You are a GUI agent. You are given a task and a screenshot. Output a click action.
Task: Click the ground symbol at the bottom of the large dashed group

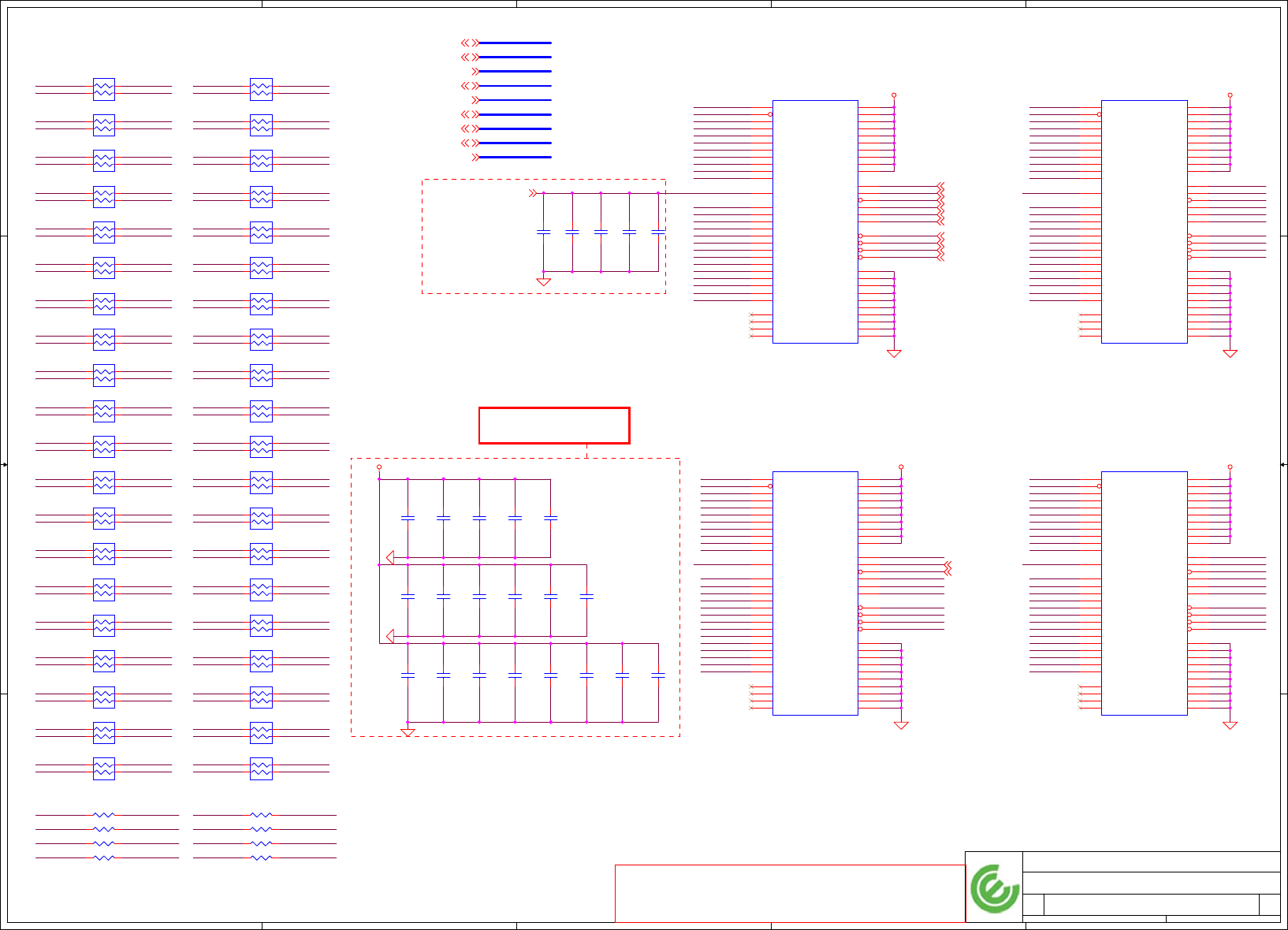click(408, 733)
